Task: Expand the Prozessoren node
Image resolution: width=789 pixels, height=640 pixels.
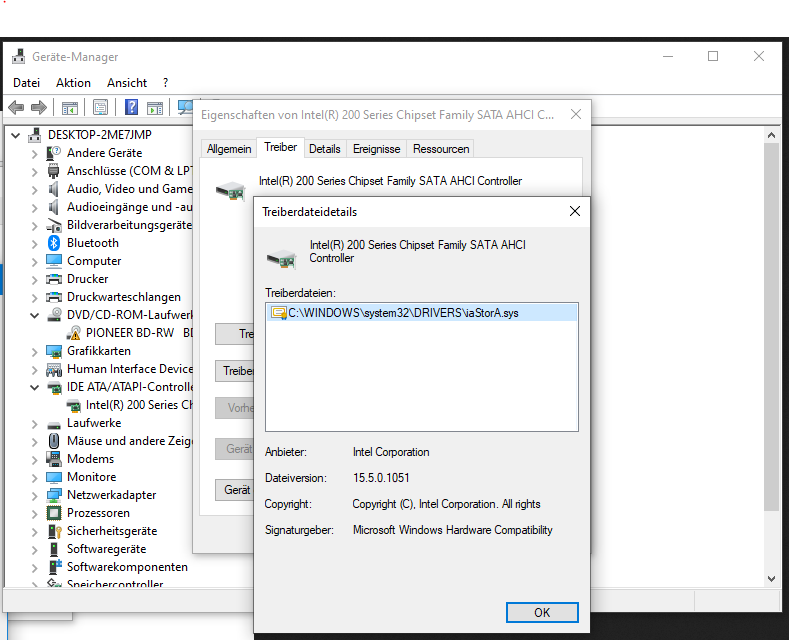Action: click(x=34, y=514)
